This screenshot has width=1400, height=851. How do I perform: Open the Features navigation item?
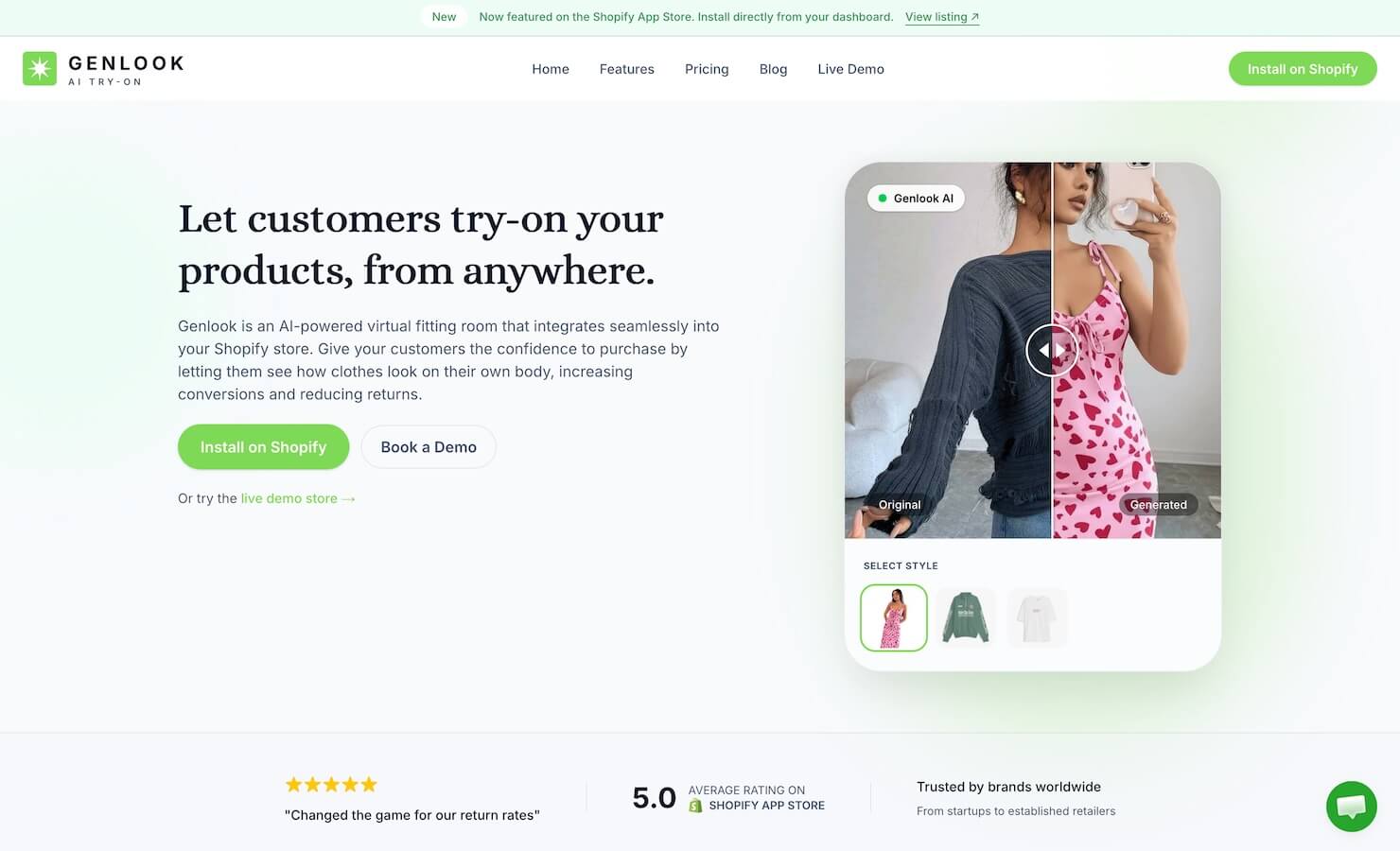click(627, 69)
